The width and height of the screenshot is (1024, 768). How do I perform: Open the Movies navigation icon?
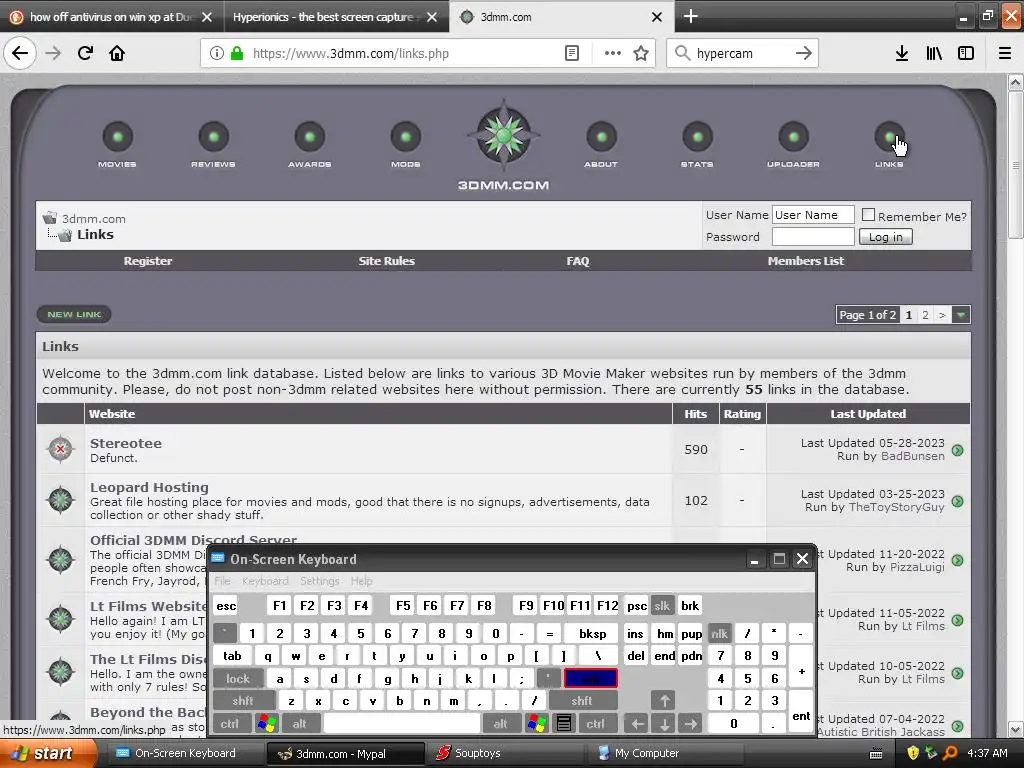(118, 137)
